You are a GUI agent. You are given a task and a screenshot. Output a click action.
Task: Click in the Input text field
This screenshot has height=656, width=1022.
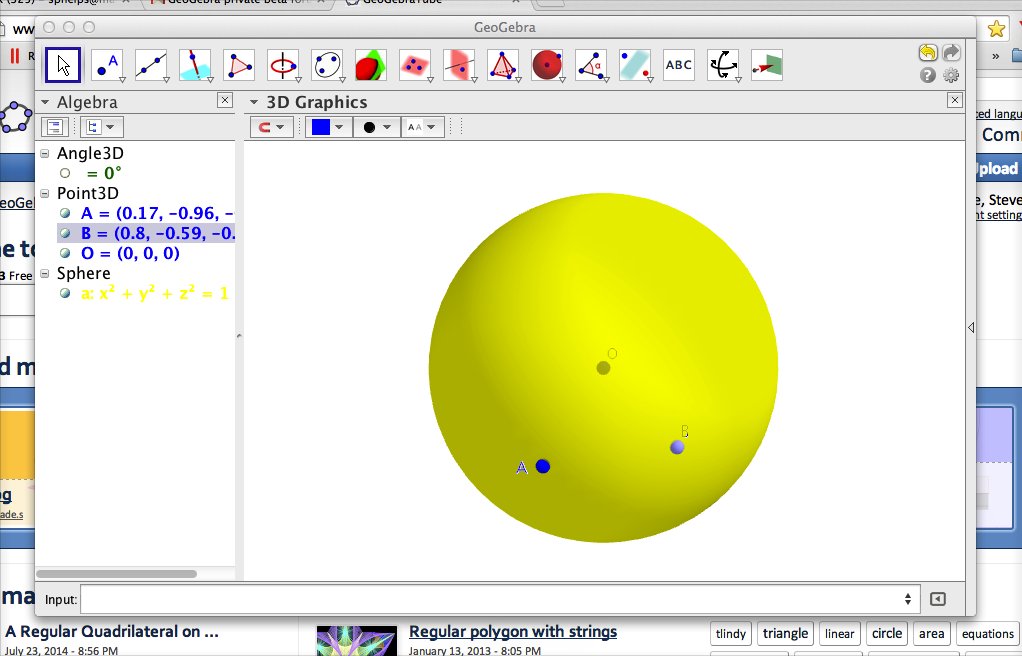[499, 599]
